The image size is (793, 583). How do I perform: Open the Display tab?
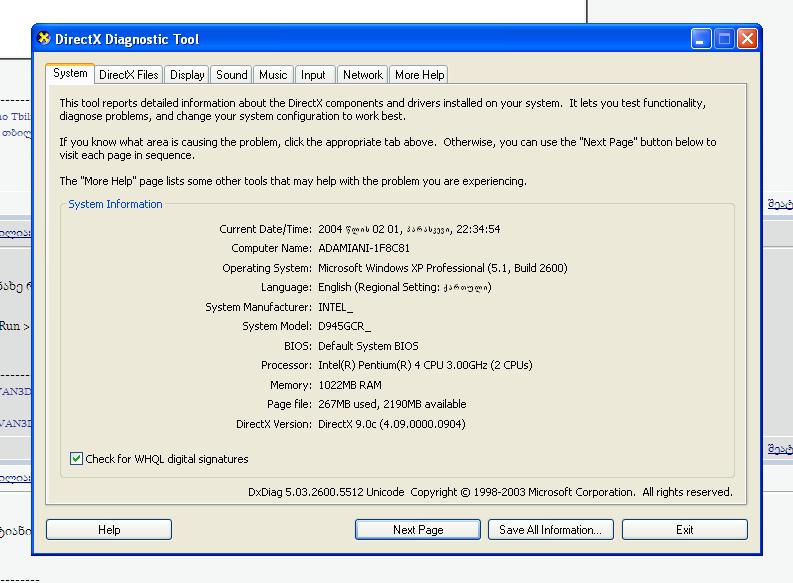pyautogui.click(x=187, y=75)
